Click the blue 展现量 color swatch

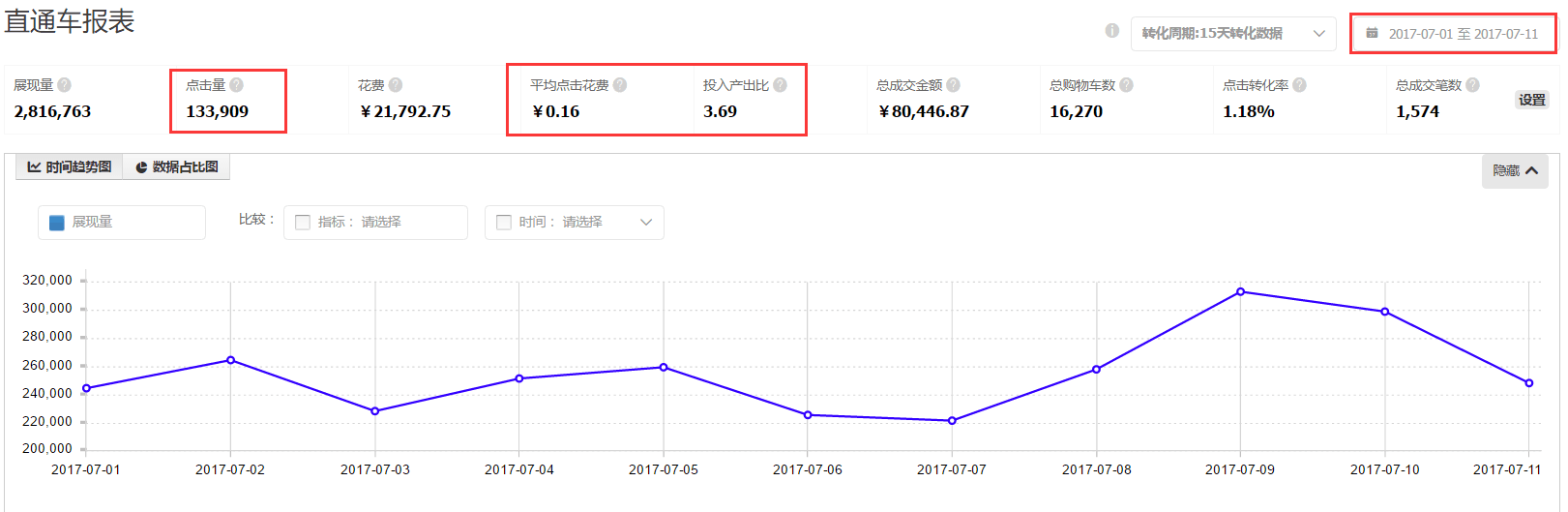(x=57, y=223)
